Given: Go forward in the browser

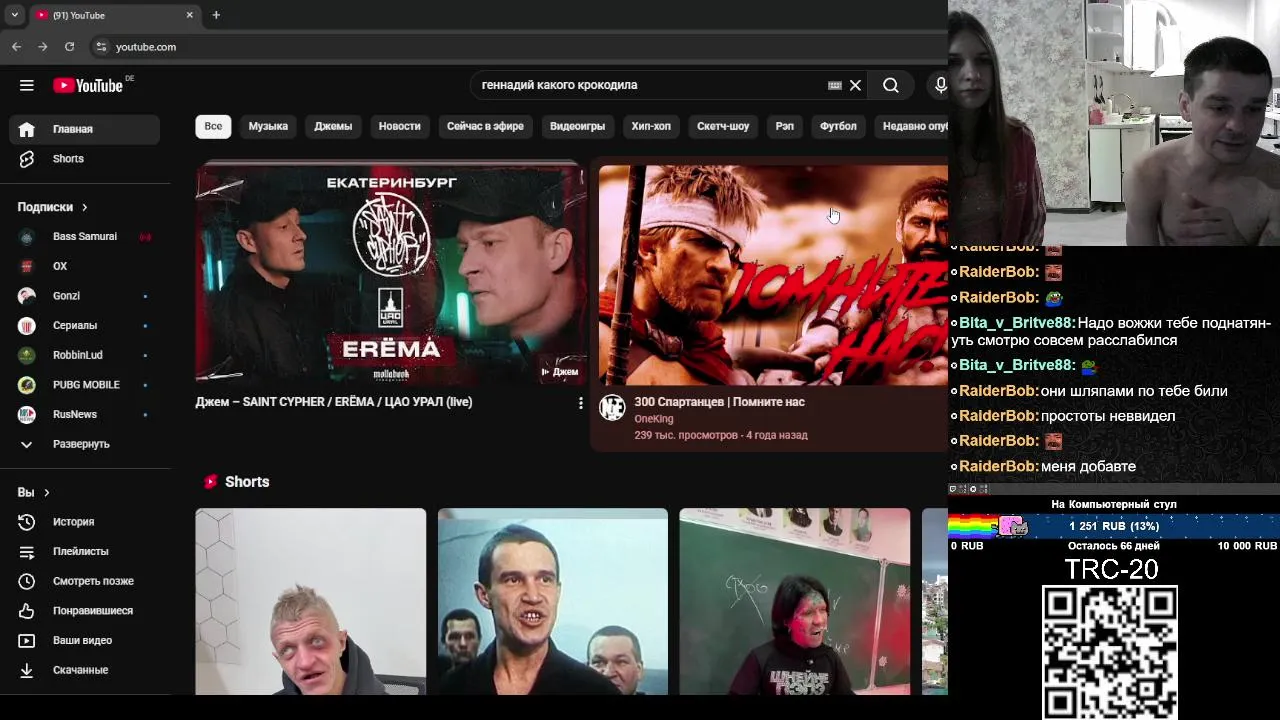Looking at the screenshot, I should coord(42,46).
